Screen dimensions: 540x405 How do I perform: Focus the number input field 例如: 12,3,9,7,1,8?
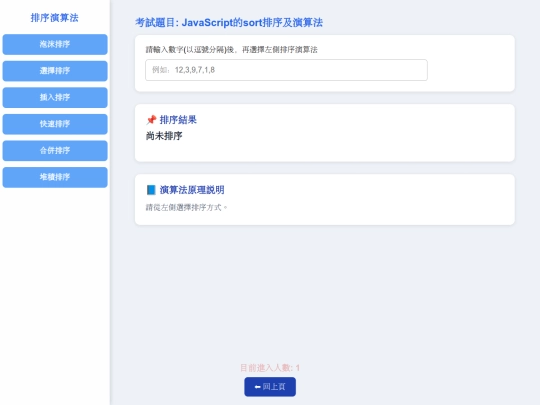(x=286, y=70)
